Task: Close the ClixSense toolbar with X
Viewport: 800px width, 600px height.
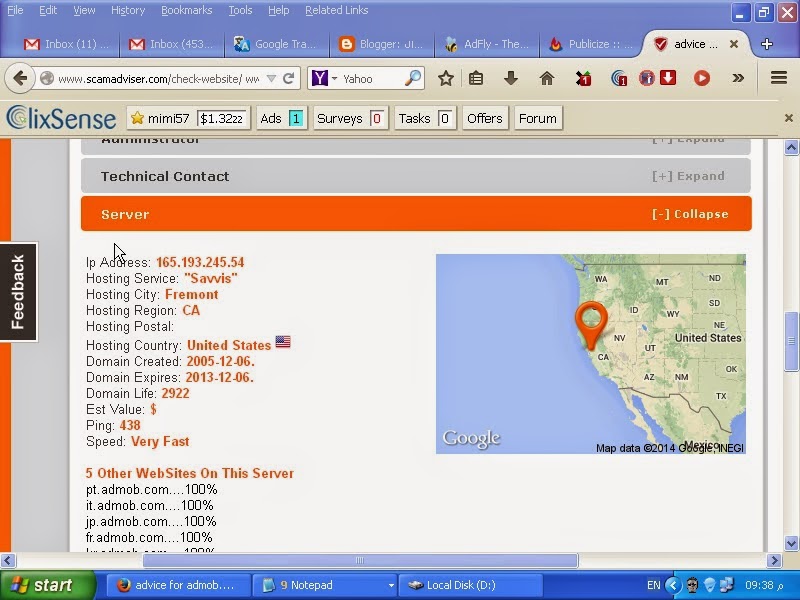Action: coord(788,118)
